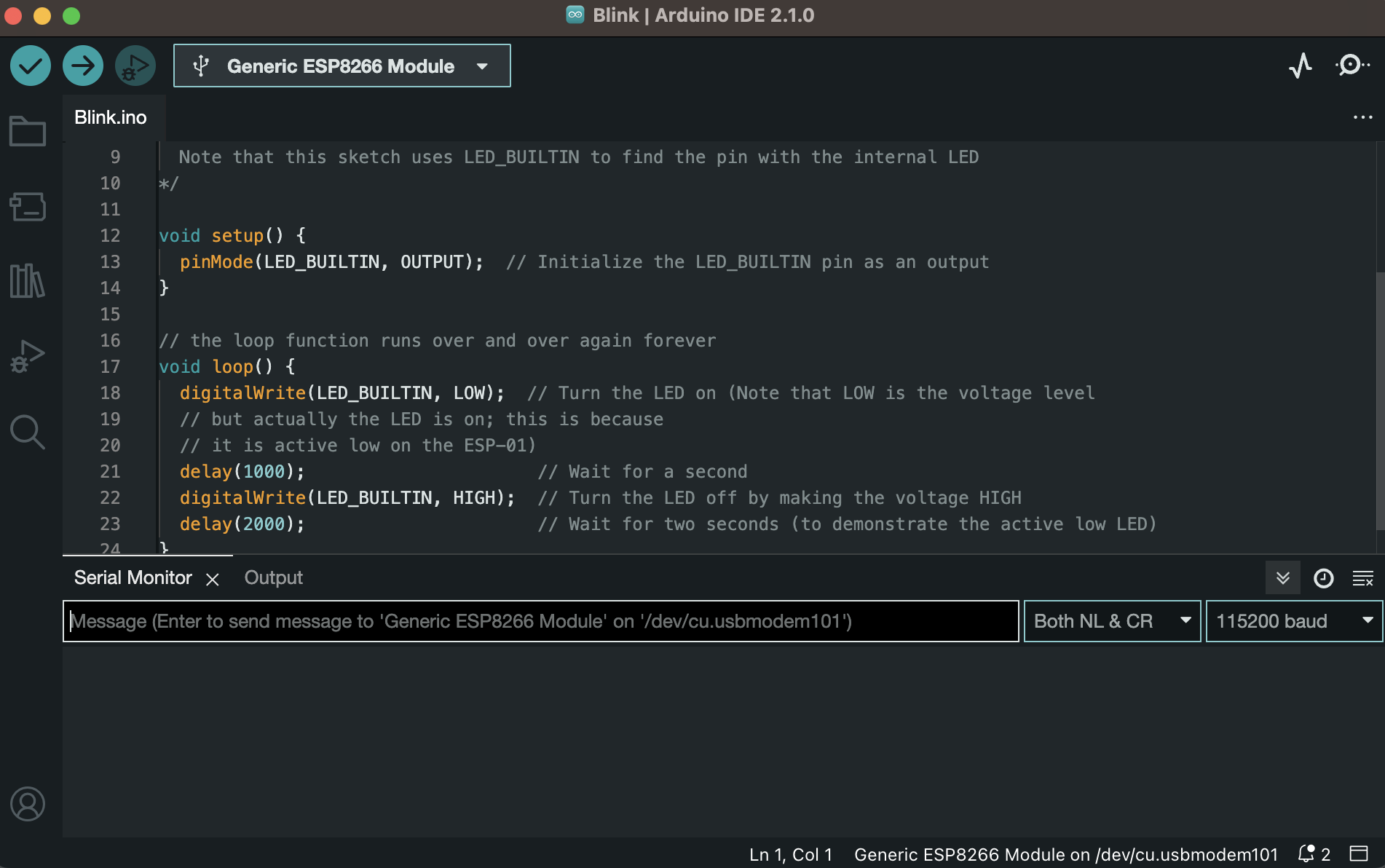Open the Arduino Cloud account profile icon

pyautogui.click(x=28, y=804)
